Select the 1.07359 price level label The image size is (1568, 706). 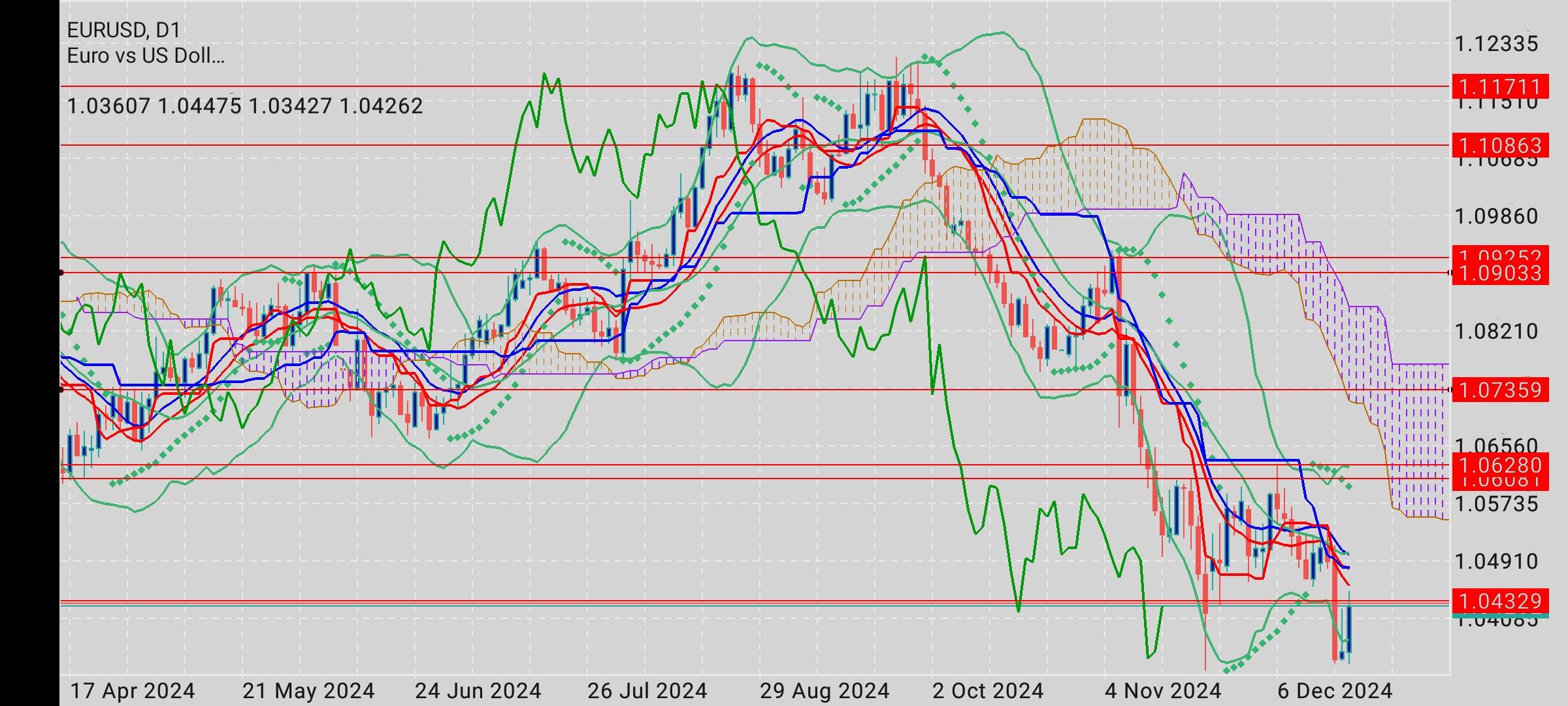coord(1500,390)
